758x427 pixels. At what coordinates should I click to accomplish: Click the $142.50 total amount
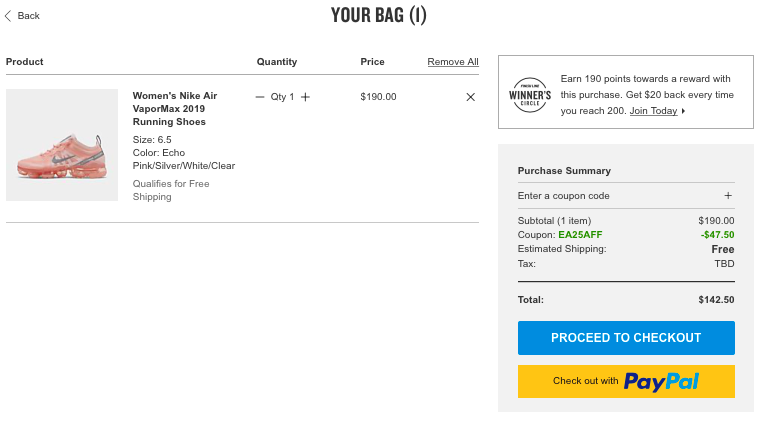(x=716, y=300)
